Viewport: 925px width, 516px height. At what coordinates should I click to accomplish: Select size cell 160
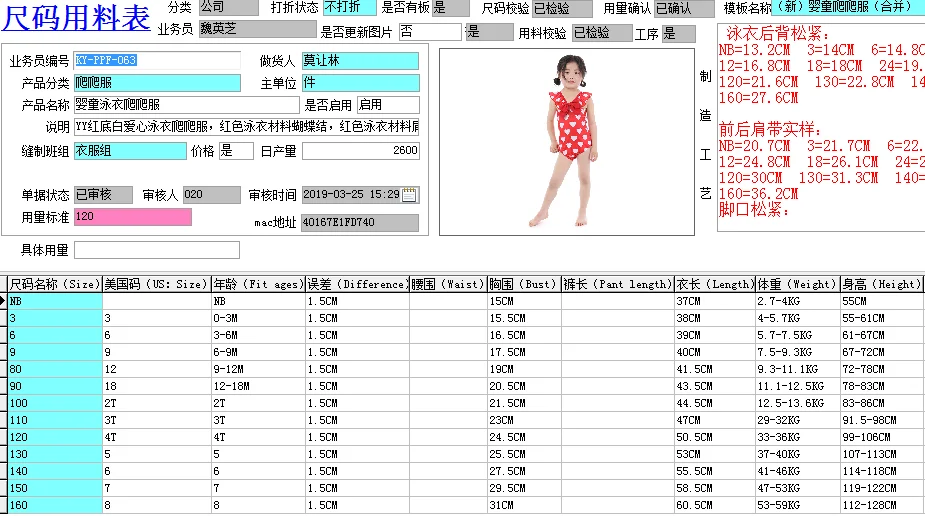55,505
